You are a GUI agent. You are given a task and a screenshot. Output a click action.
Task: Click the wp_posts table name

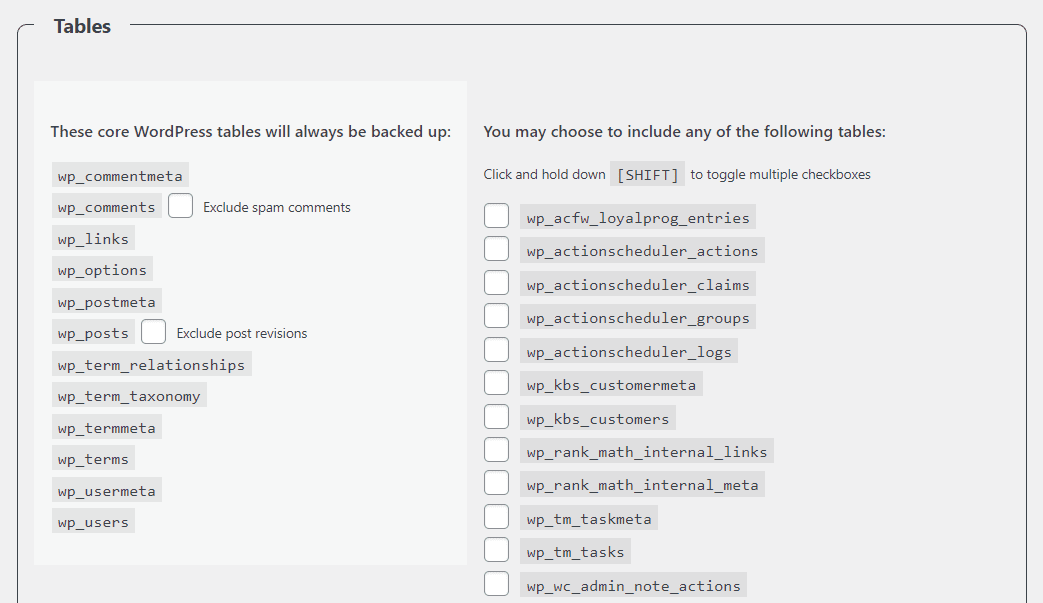(93, 333)
